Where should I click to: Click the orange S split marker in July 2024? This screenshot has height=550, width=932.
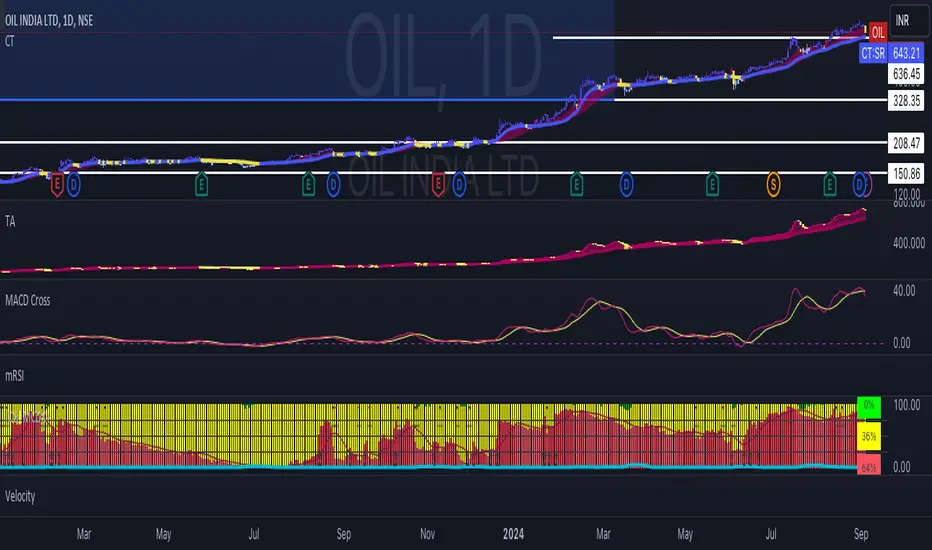pos(773,185)
